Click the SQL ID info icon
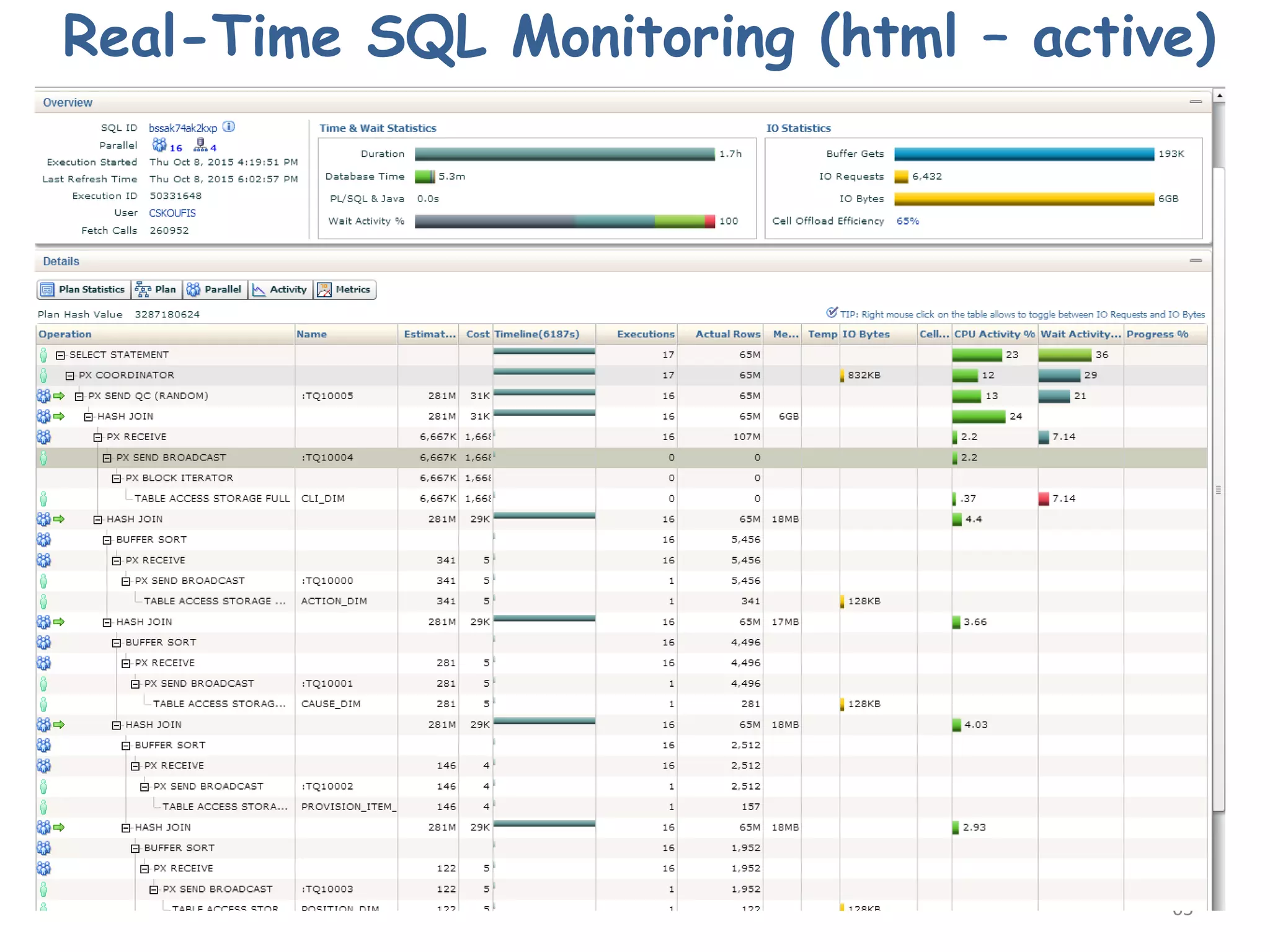Viewport: 1270px width, 952px height. [x=229, y=126]
